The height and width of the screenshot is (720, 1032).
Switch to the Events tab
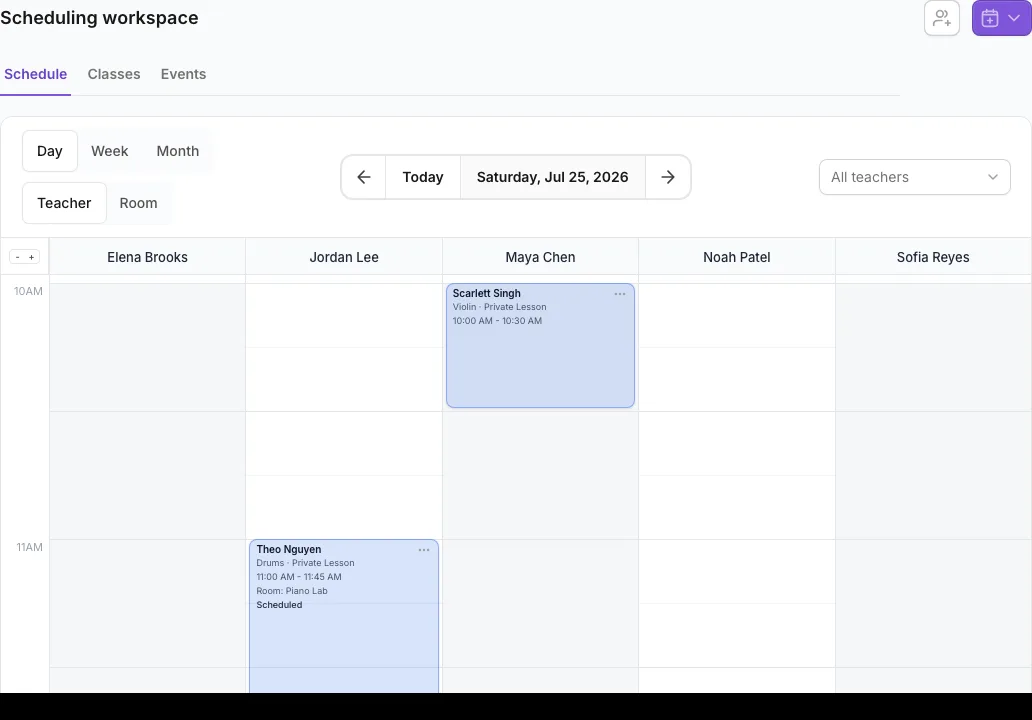(184, 74)
